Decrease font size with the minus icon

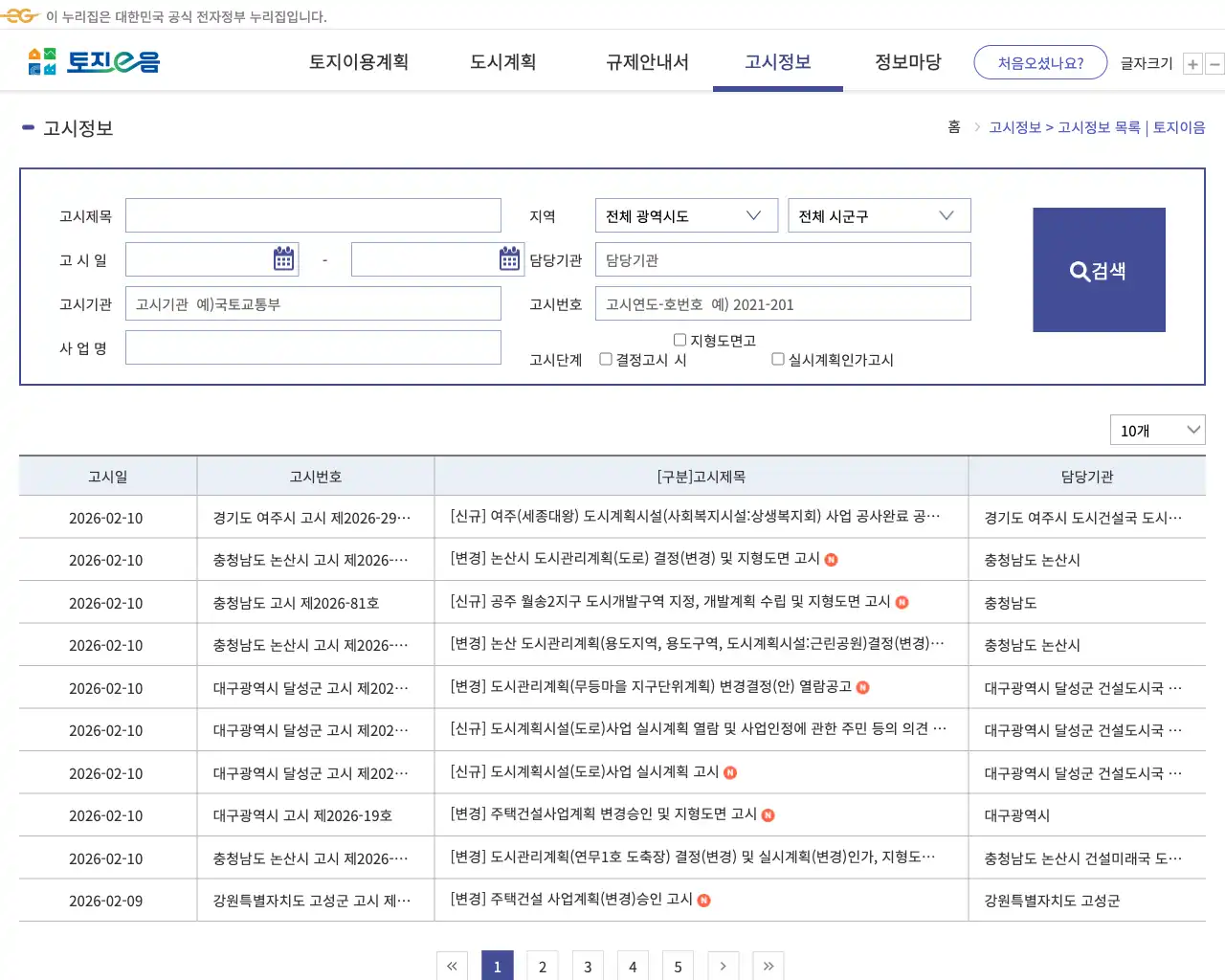coord(1214,63)
